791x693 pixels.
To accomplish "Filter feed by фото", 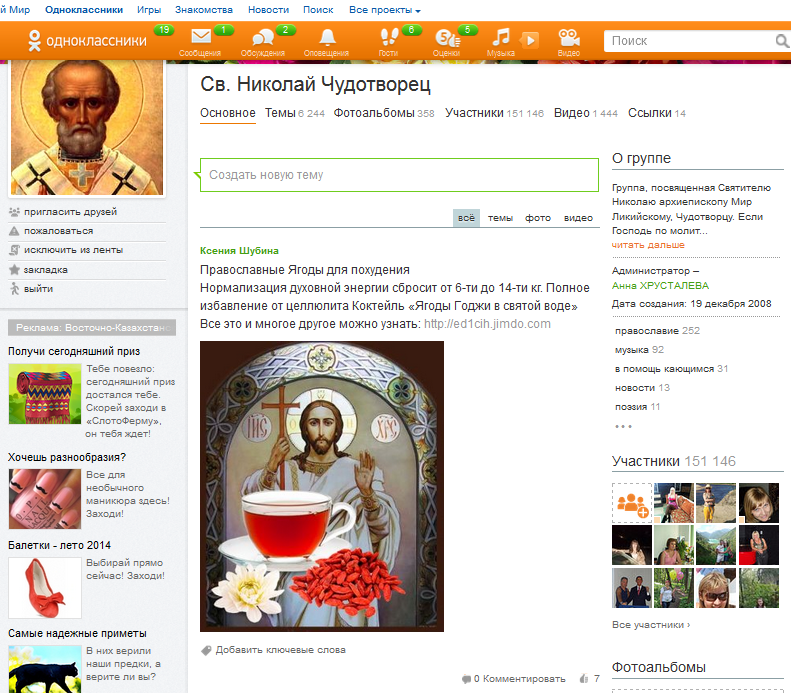I will point(538,218).
